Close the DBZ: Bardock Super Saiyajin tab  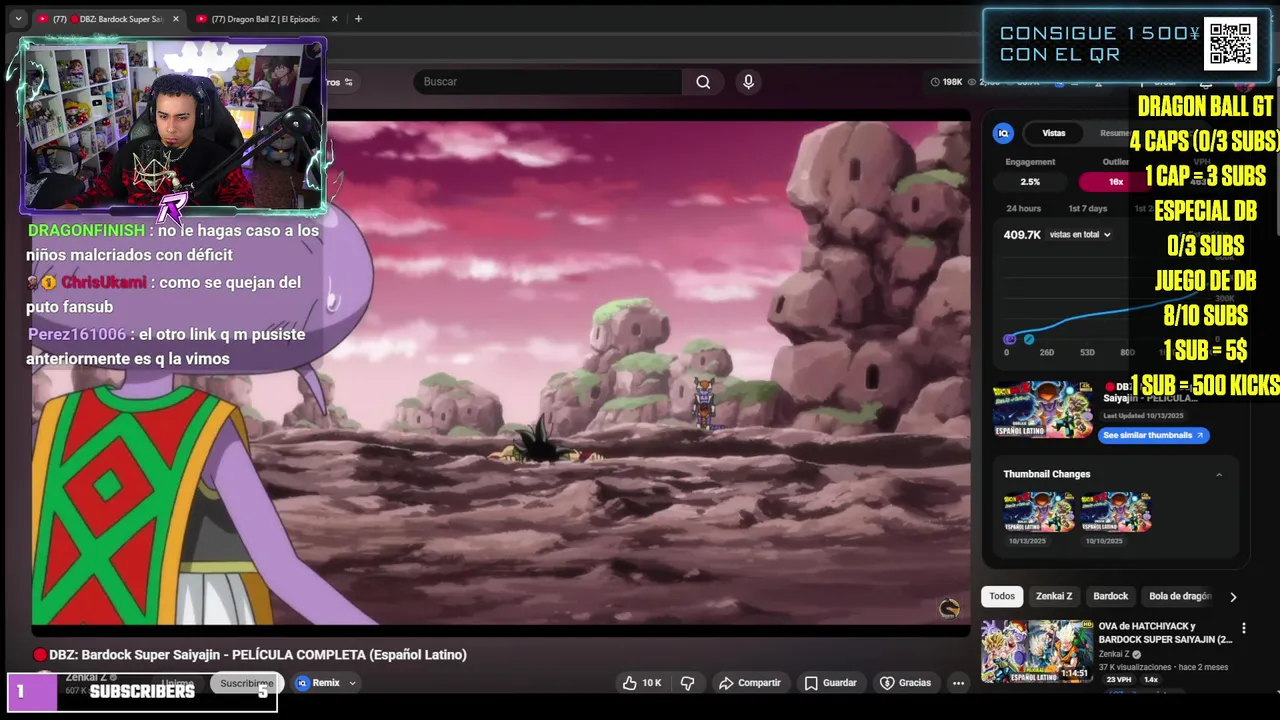tap(176, 19)
